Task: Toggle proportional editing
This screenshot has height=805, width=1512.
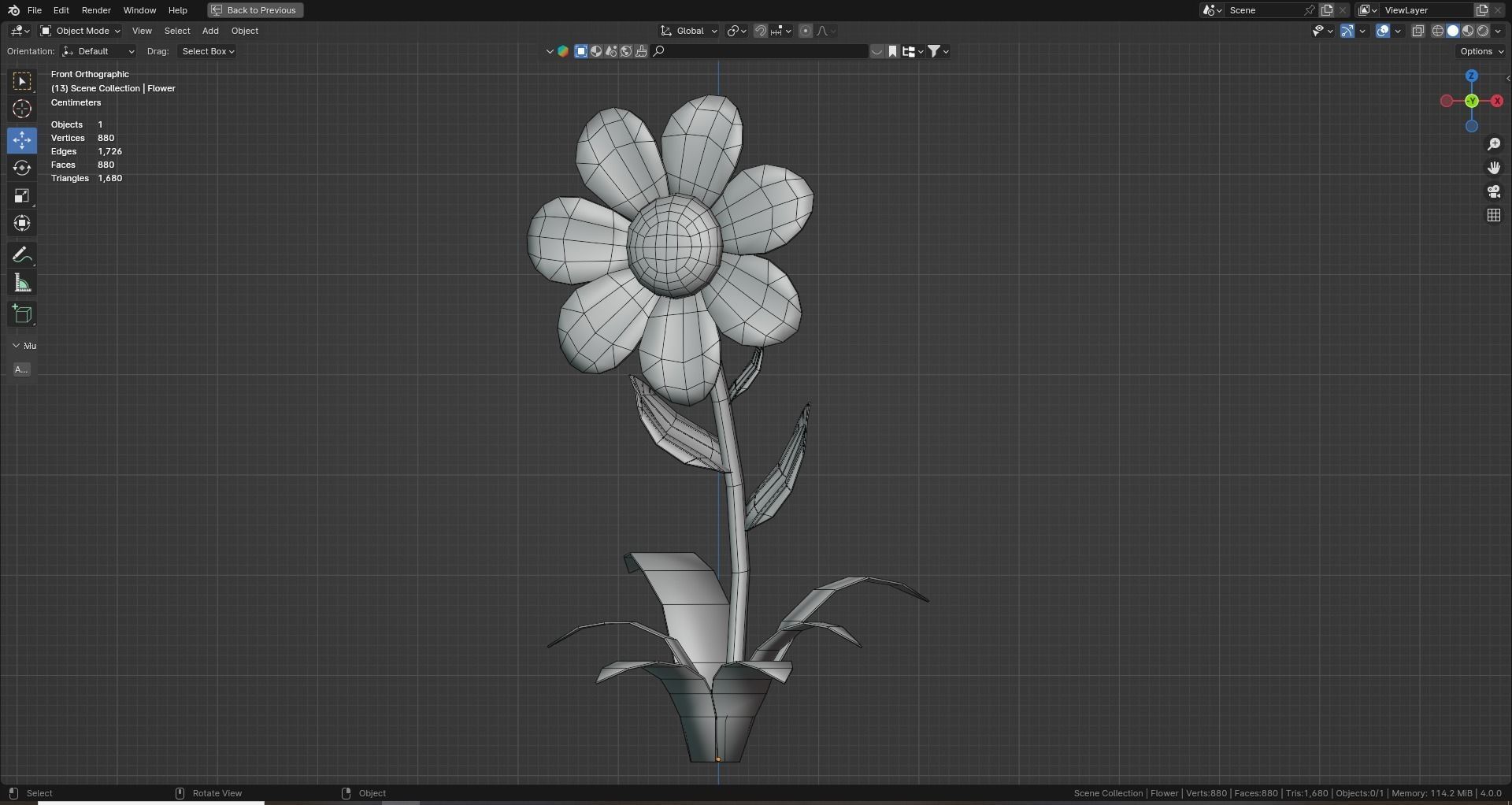Action: tap(806, 31)
